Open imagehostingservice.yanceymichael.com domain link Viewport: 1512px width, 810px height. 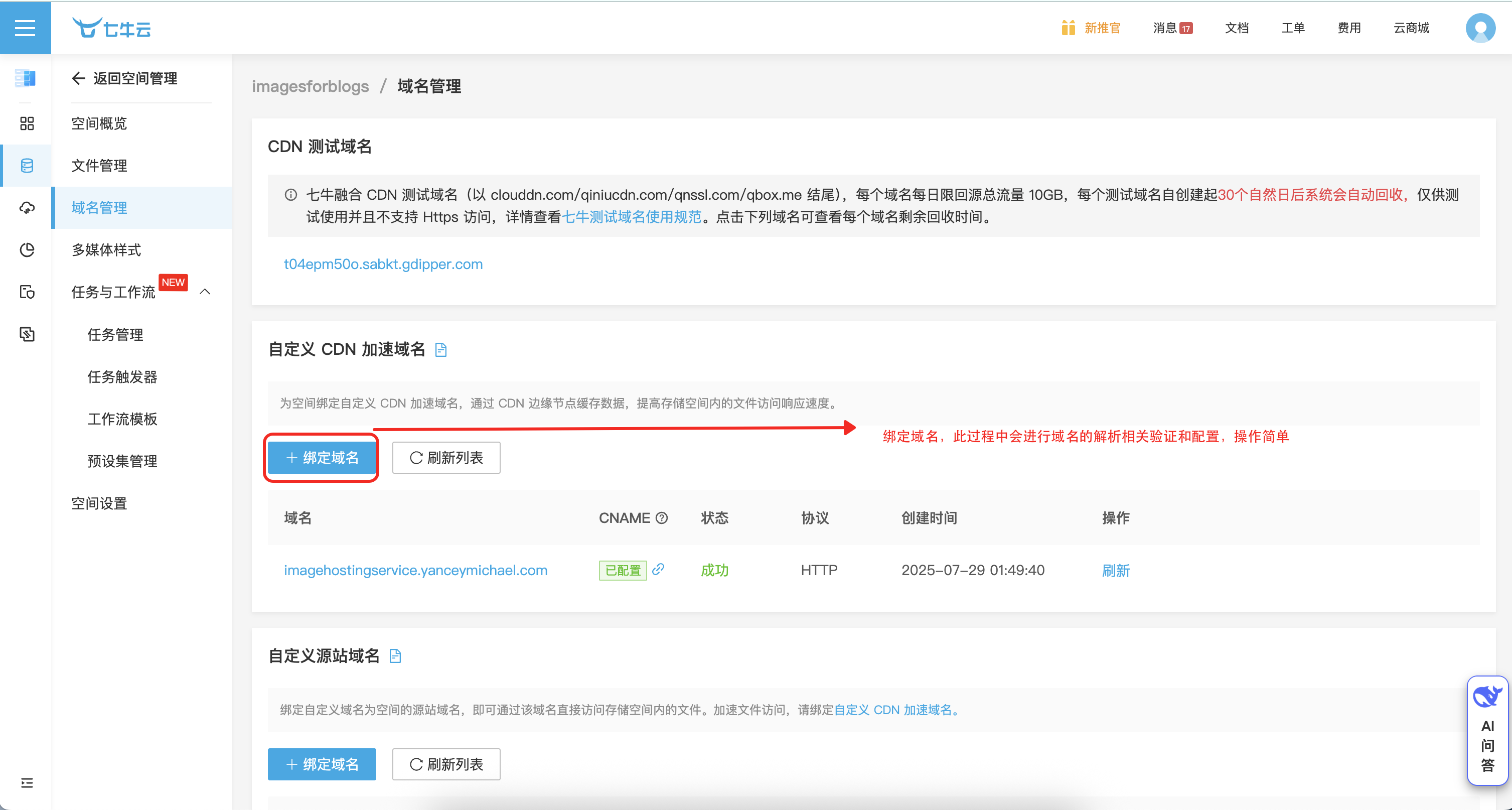tap(415, 570)
